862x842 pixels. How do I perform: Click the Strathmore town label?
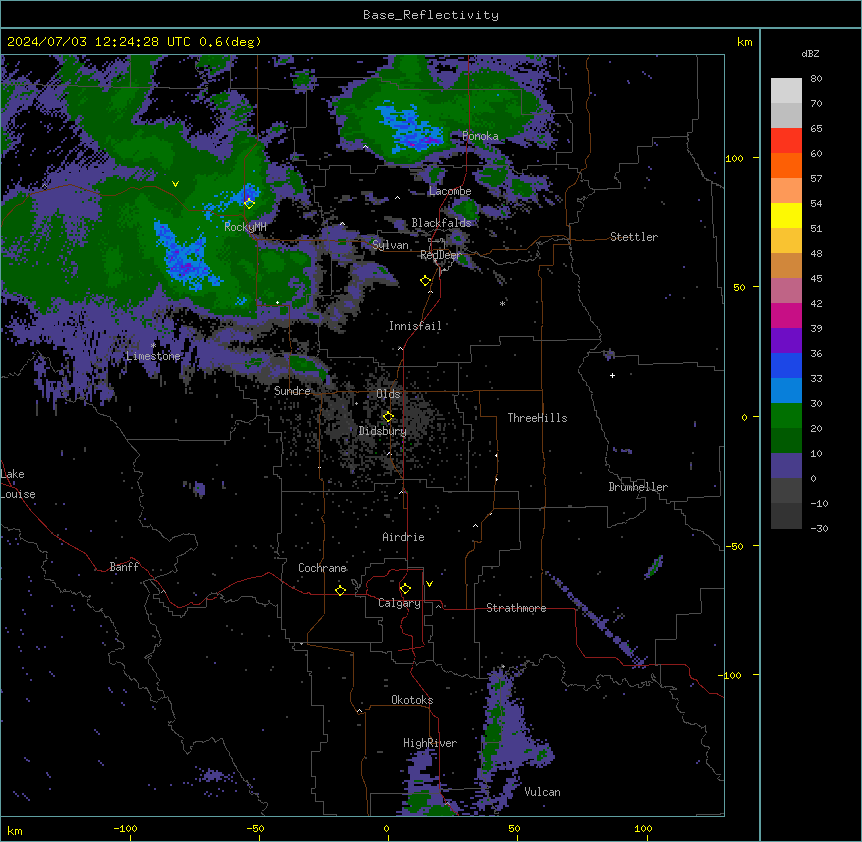516,608
